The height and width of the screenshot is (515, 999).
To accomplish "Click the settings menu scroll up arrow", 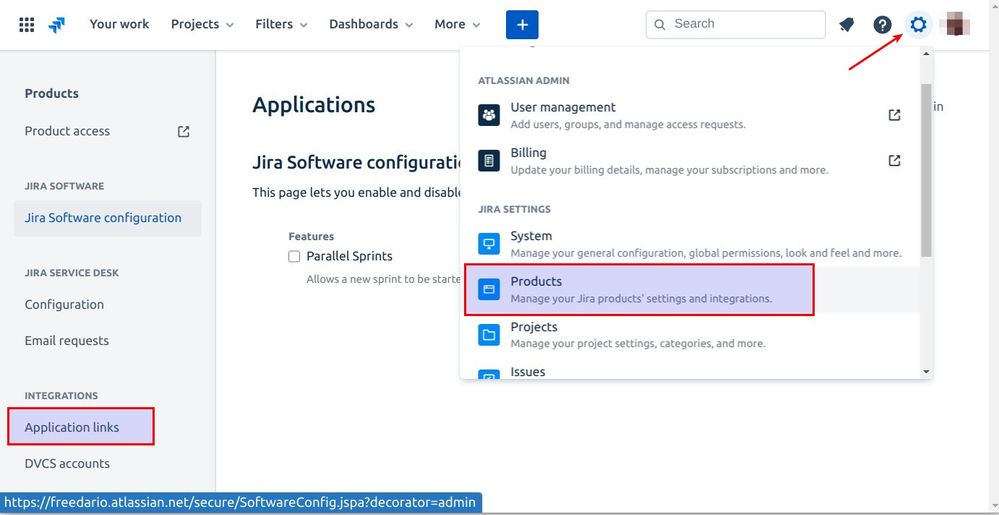I will coord(926,54).
